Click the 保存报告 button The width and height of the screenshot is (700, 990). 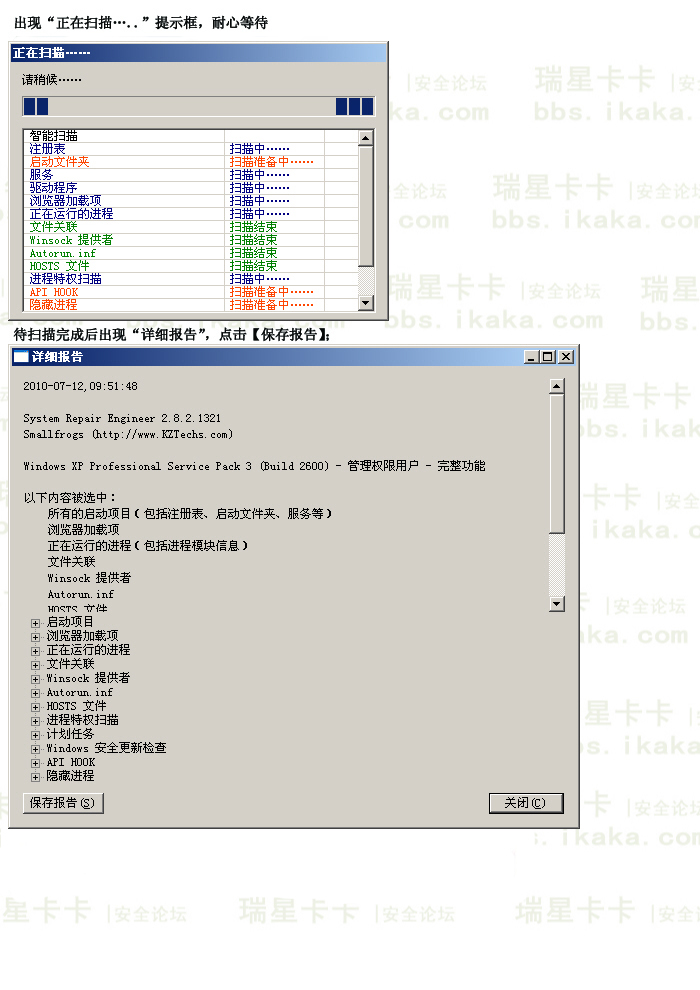coord(63,802)
